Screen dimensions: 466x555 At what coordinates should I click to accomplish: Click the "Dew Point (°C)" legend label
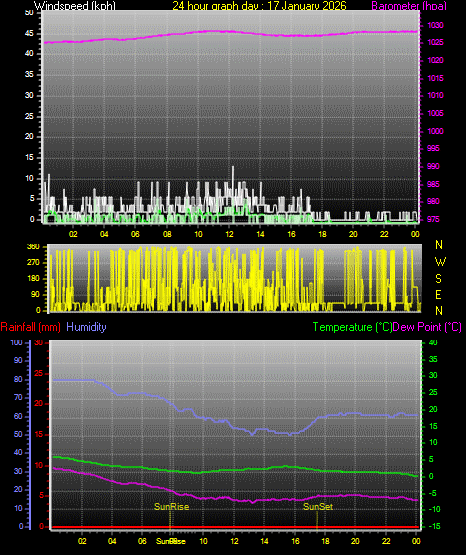point(427,327)
